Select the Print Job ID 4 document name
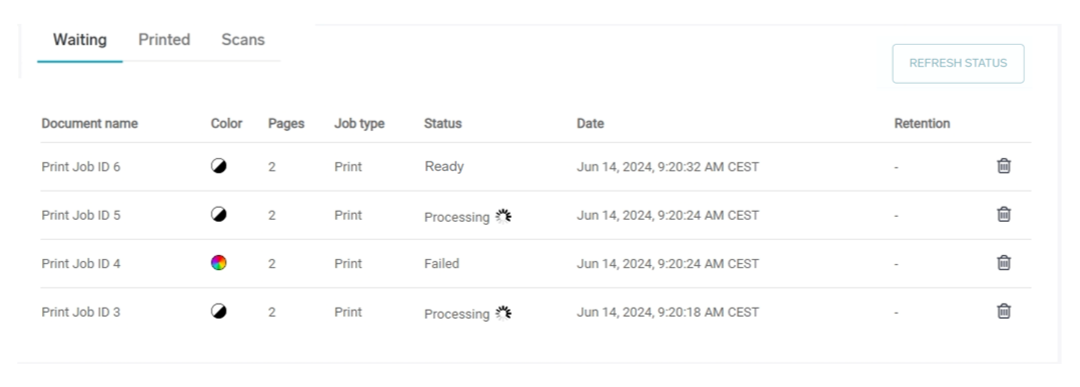1080x387 pixels. pyautogui.click(x=81, y=264)
